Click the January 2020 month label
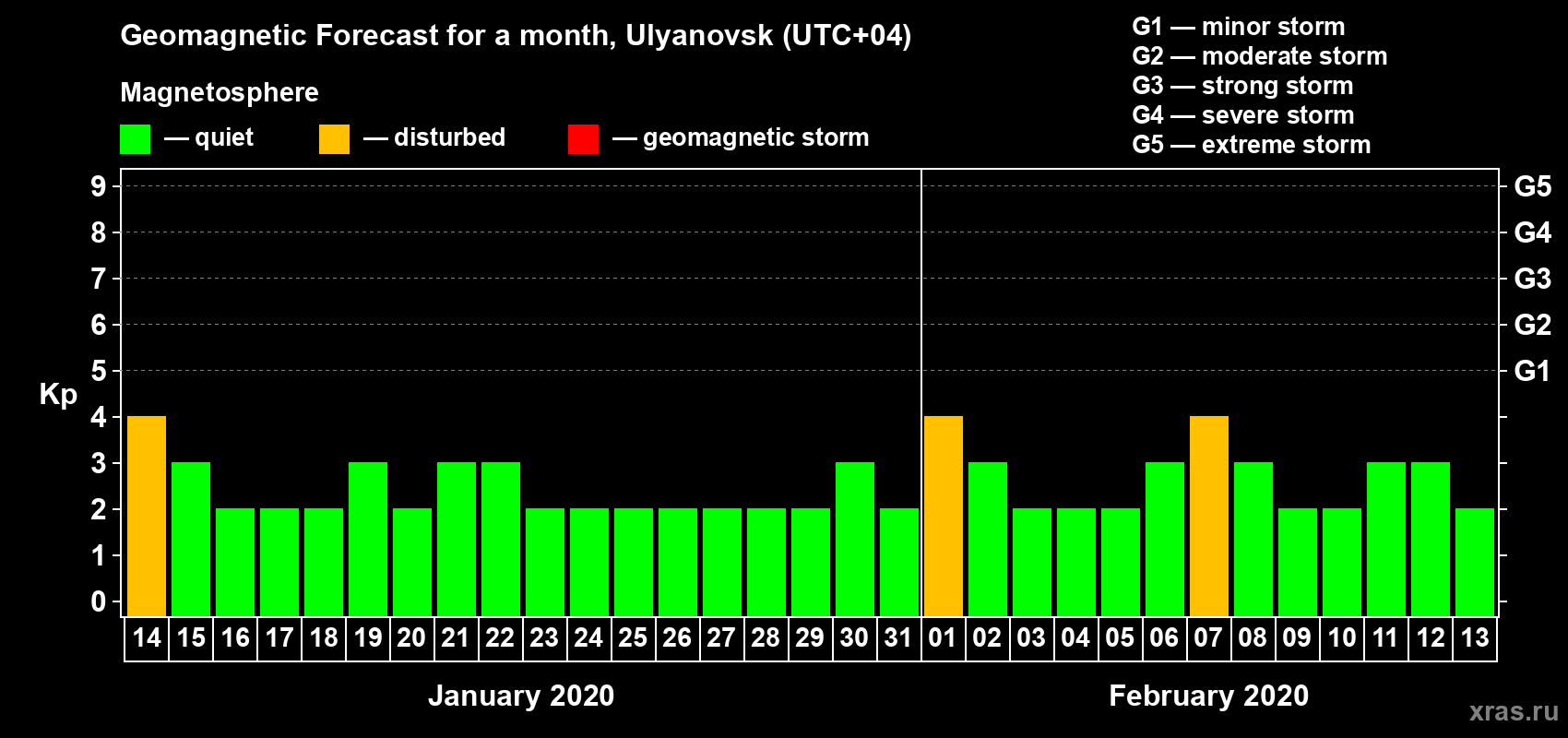The height and width of the screenshot is (738, 1568). [521, 696]
